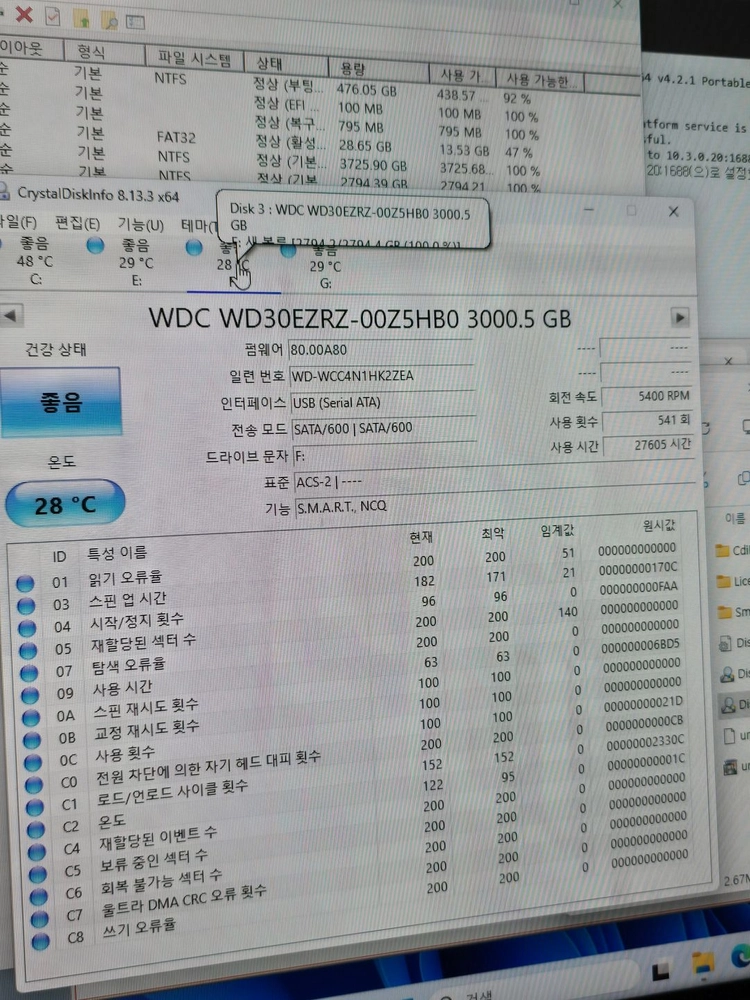Viewport: 750px width, 1000px height.
Task: Click the 특성 이름 column header
Action: pyautogui.click(x=117, y=553)
